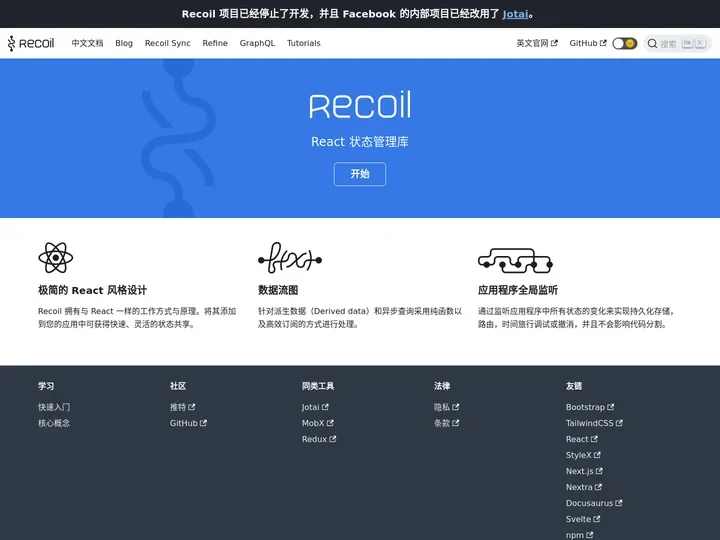This screenshot has width=720, height=540.
Task: Follow the Jotai link in top banner
Action: [515, 14]
